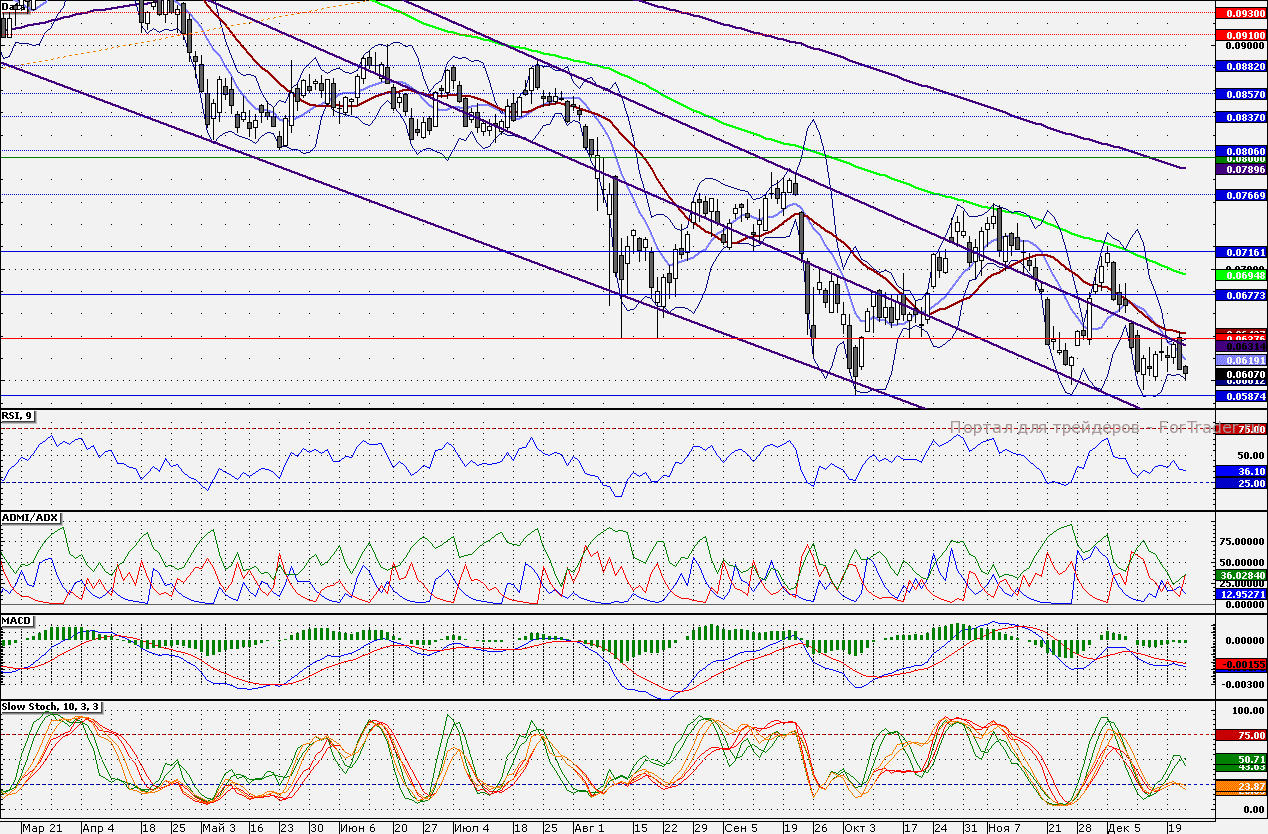Click the Сен 5 date on time axis

click(741, 828)
